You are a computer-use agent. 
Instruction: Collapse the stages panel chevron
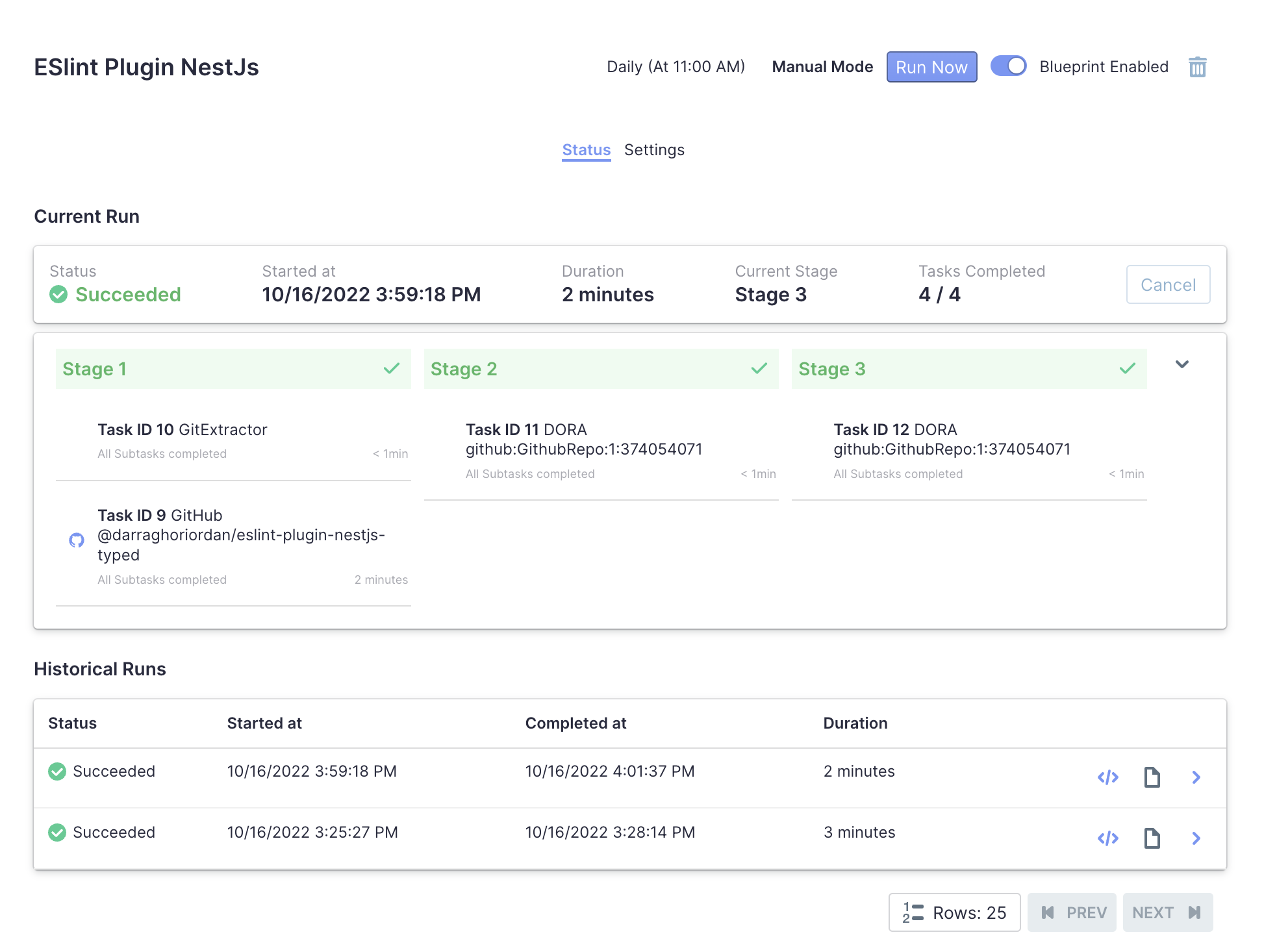[x=1182, y=364]
